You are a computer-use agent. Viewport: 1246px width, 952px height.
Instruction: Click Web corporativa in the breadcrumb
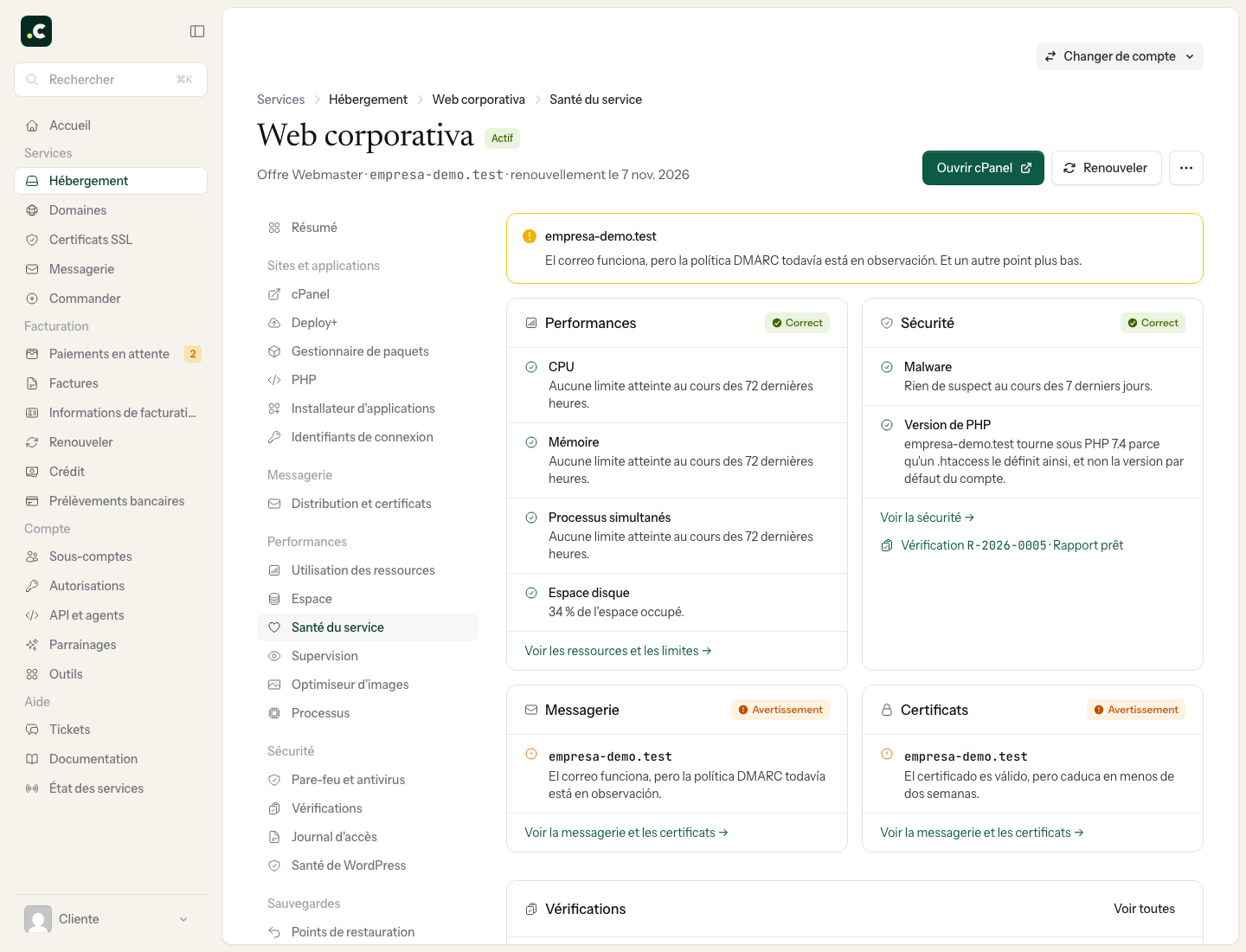click(x=478, y=100)
